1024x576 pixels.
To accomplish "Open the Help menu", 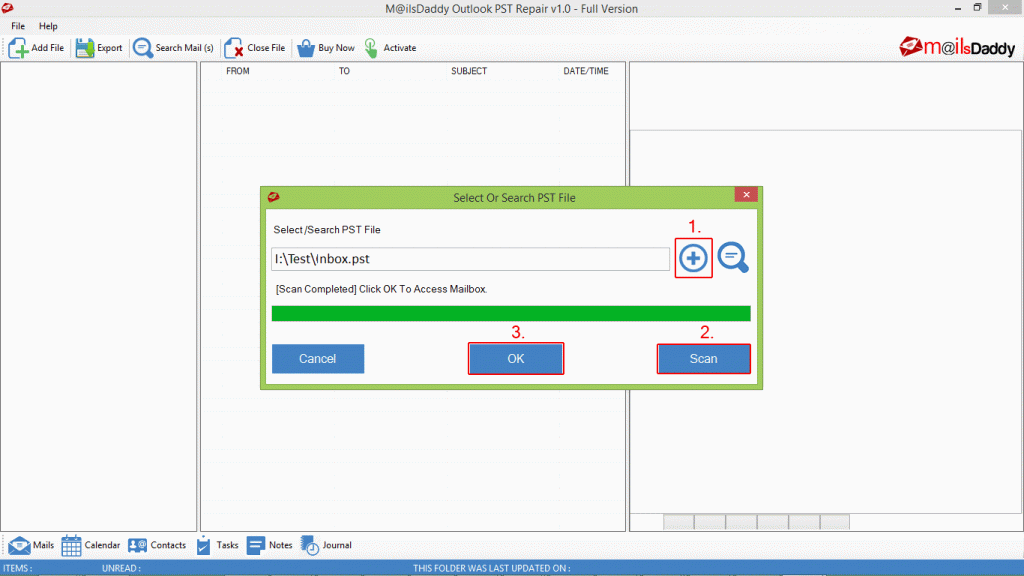I will coord(48,26).
